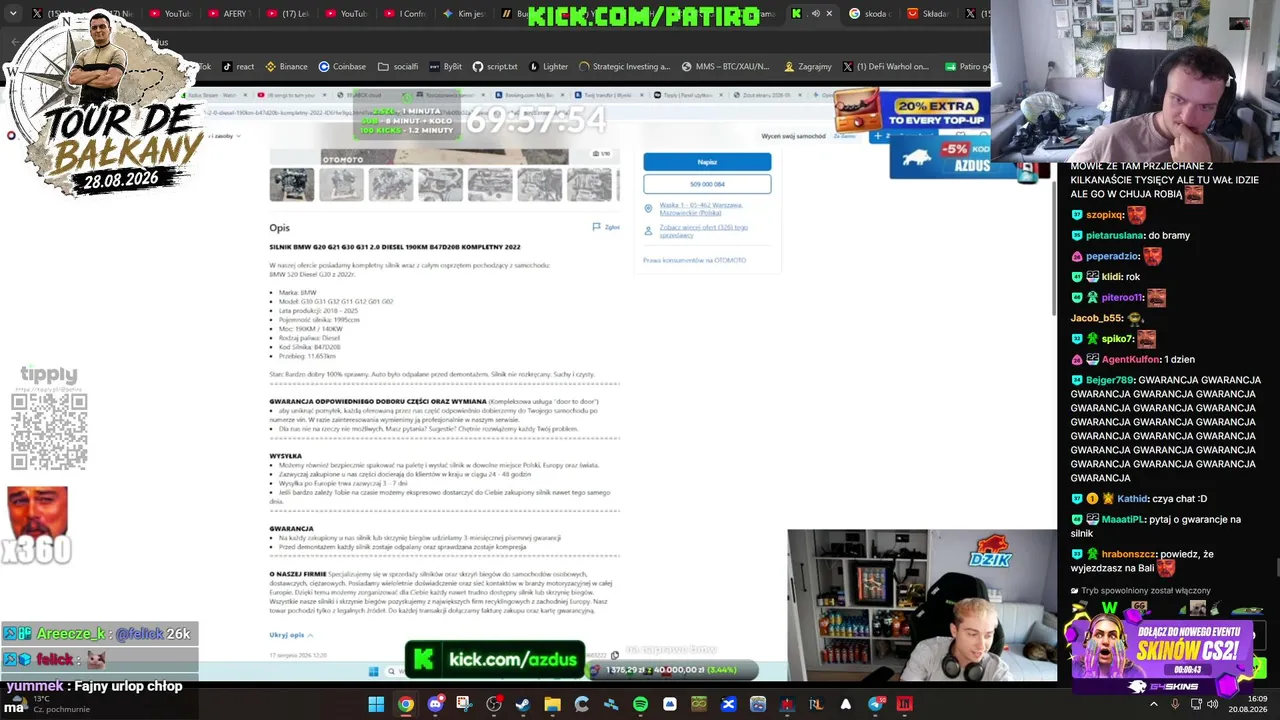Screen dimensions: 1280x720
Task: Switch to the Kim jes tab
Action: (x=463, y=14)
